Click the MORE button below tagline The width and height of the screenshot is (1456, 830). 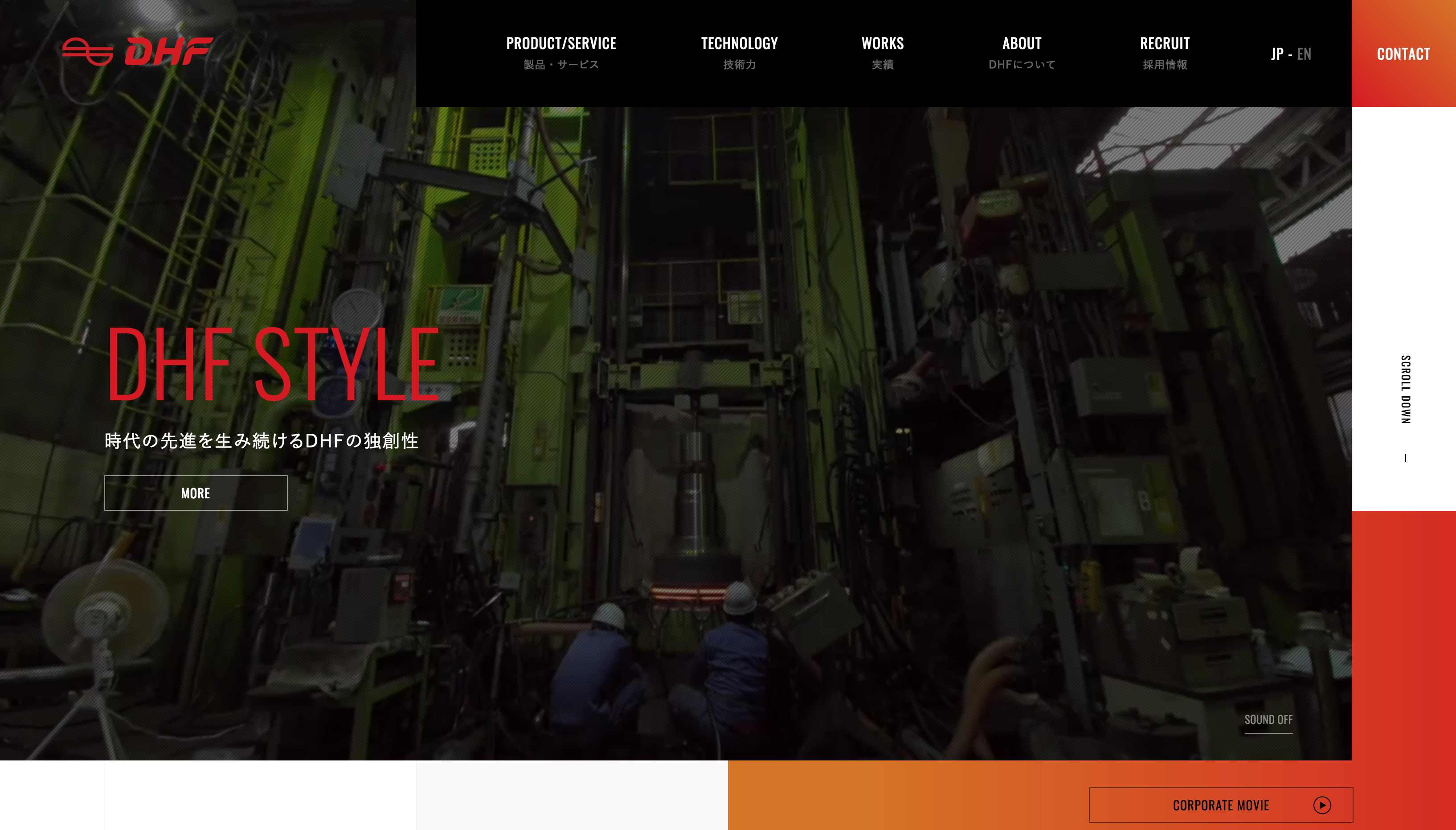pyautogui.click(x=196, y=493)
